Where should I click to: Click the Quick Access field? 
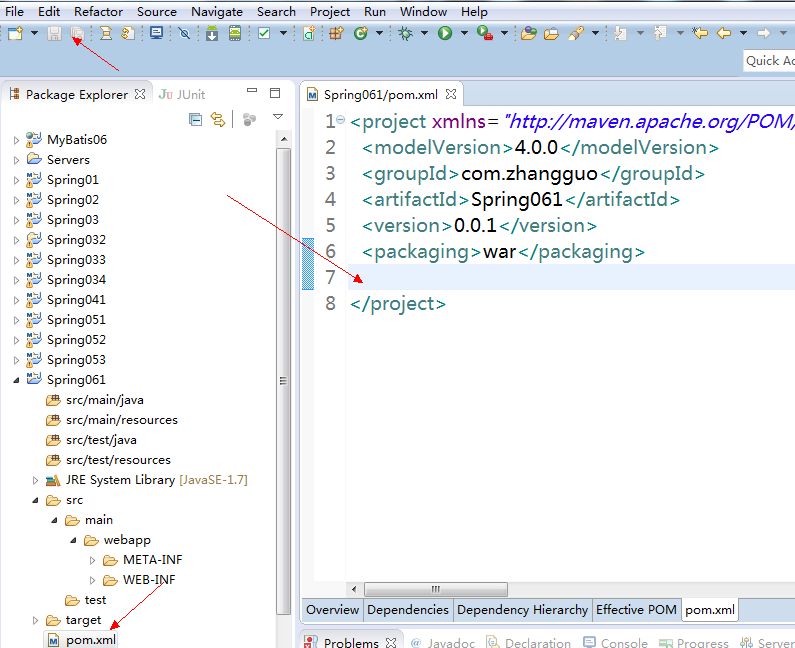point(769,61)
